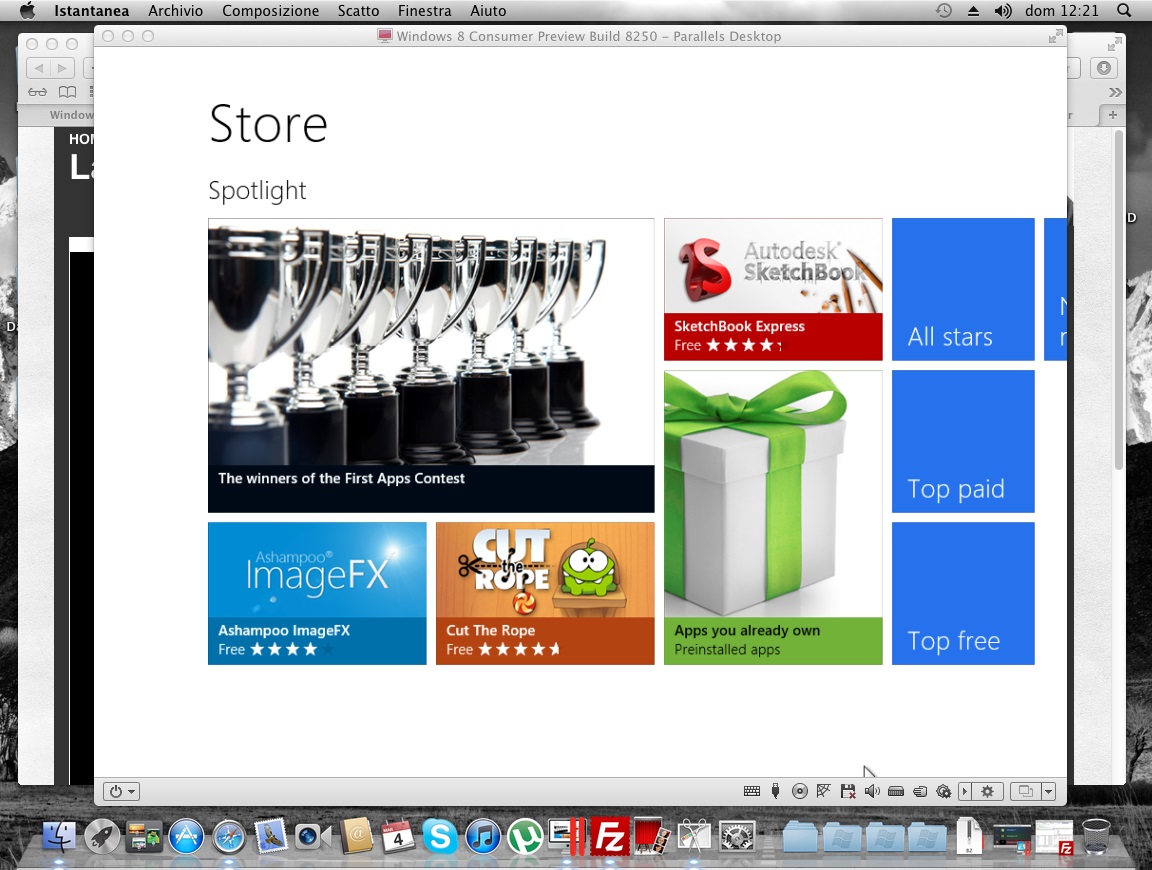Screen dimensions: 1152x870
Task: Click the floppy disk icon in Parallels status bar
Action: [848, 791]
